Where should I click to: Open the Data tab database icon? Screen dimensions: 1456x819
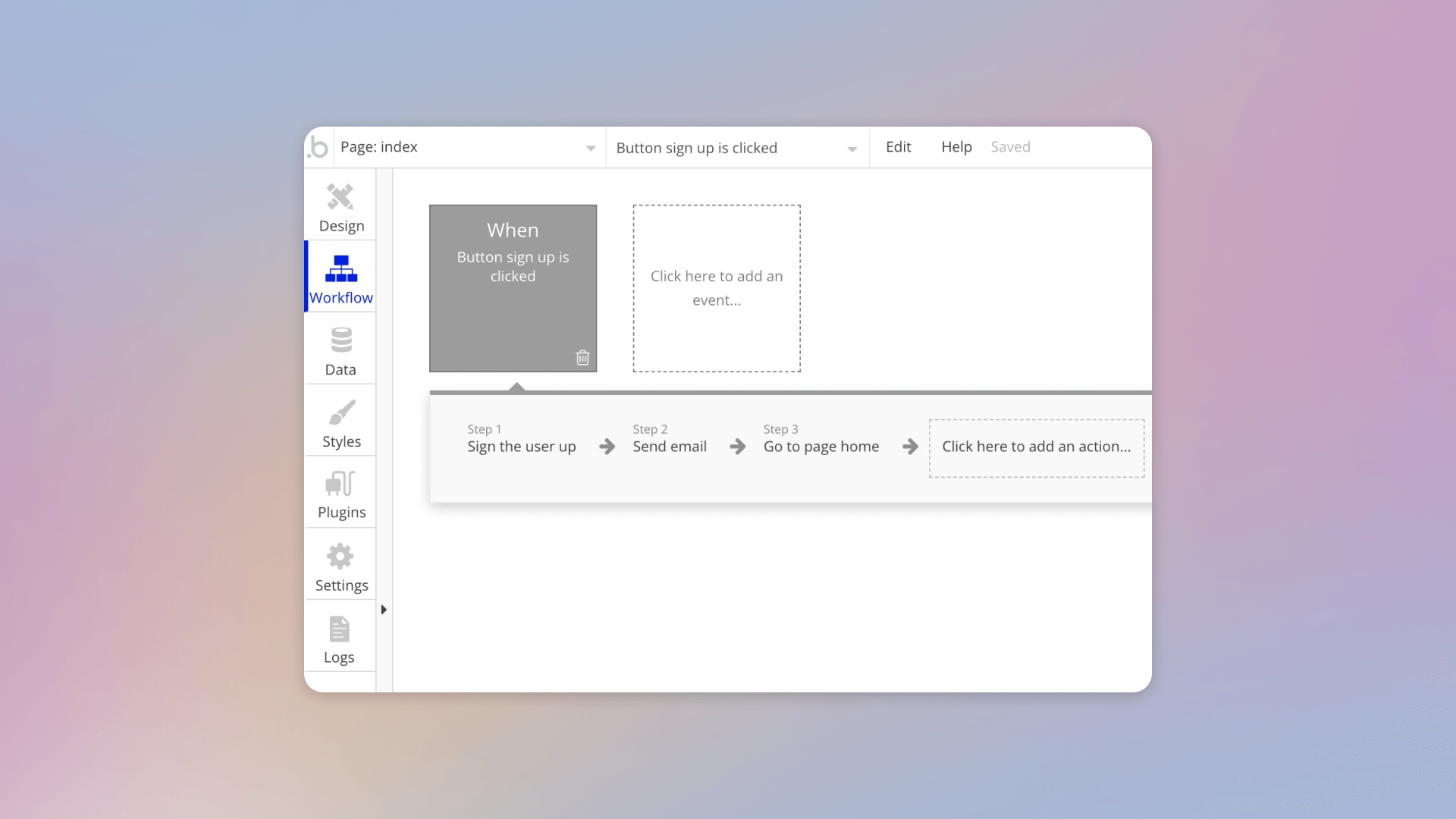341,340
